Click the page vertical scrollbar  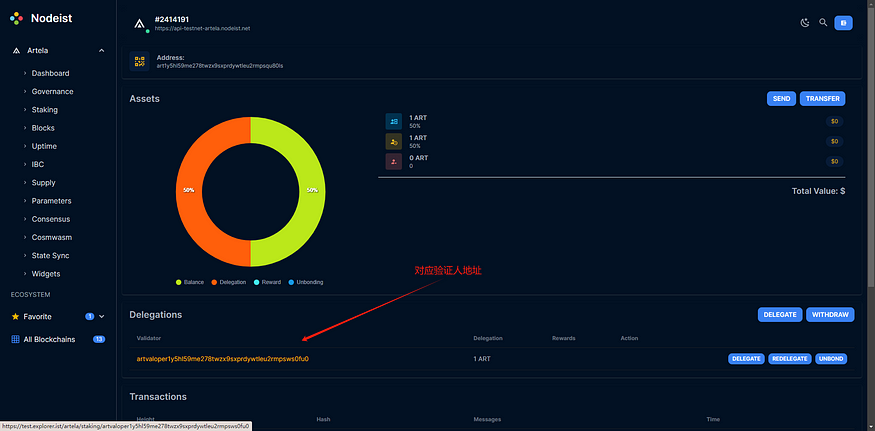click(871, 145)
